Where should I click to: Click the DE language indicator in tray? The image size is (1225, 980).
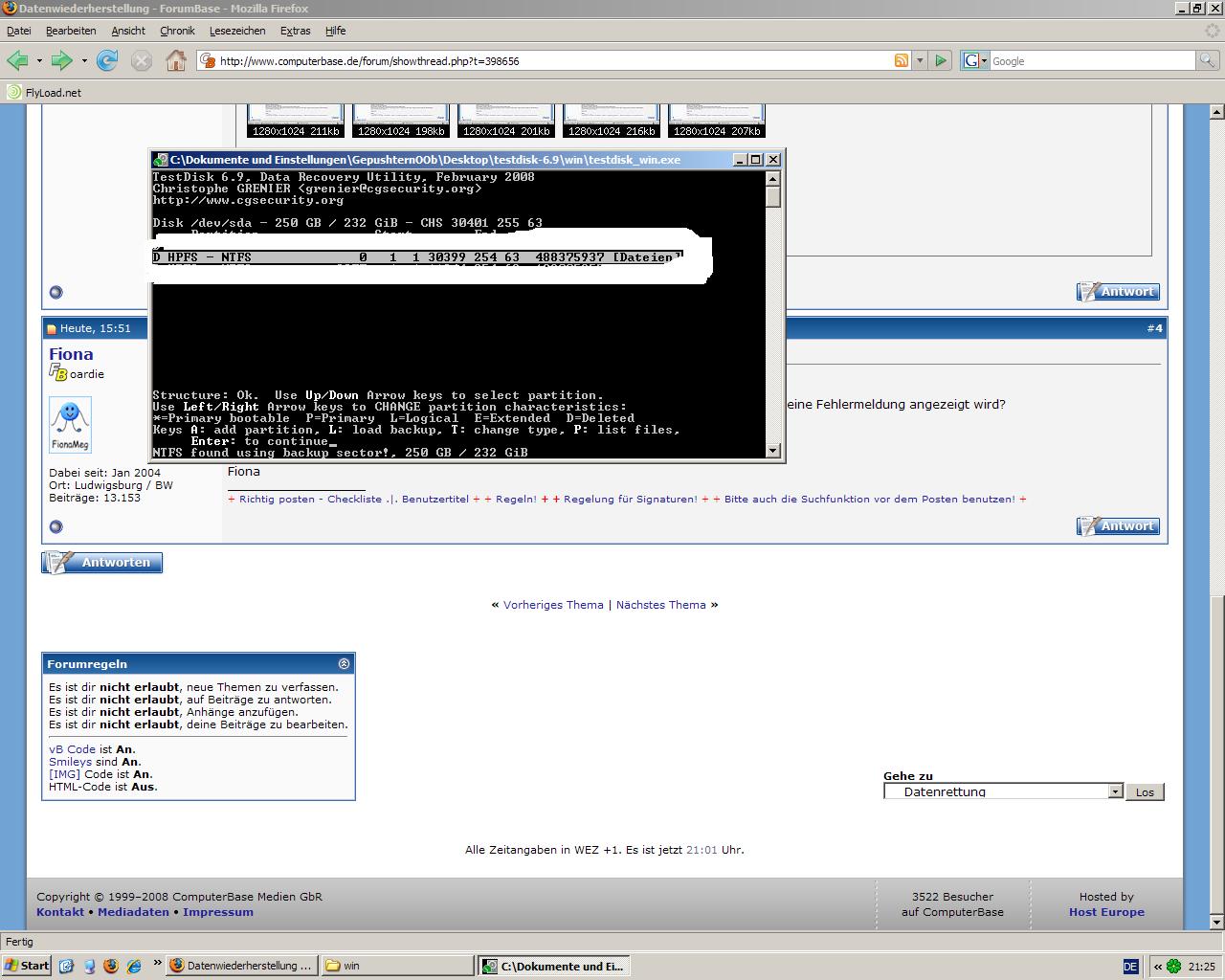tap(1130, 967)
